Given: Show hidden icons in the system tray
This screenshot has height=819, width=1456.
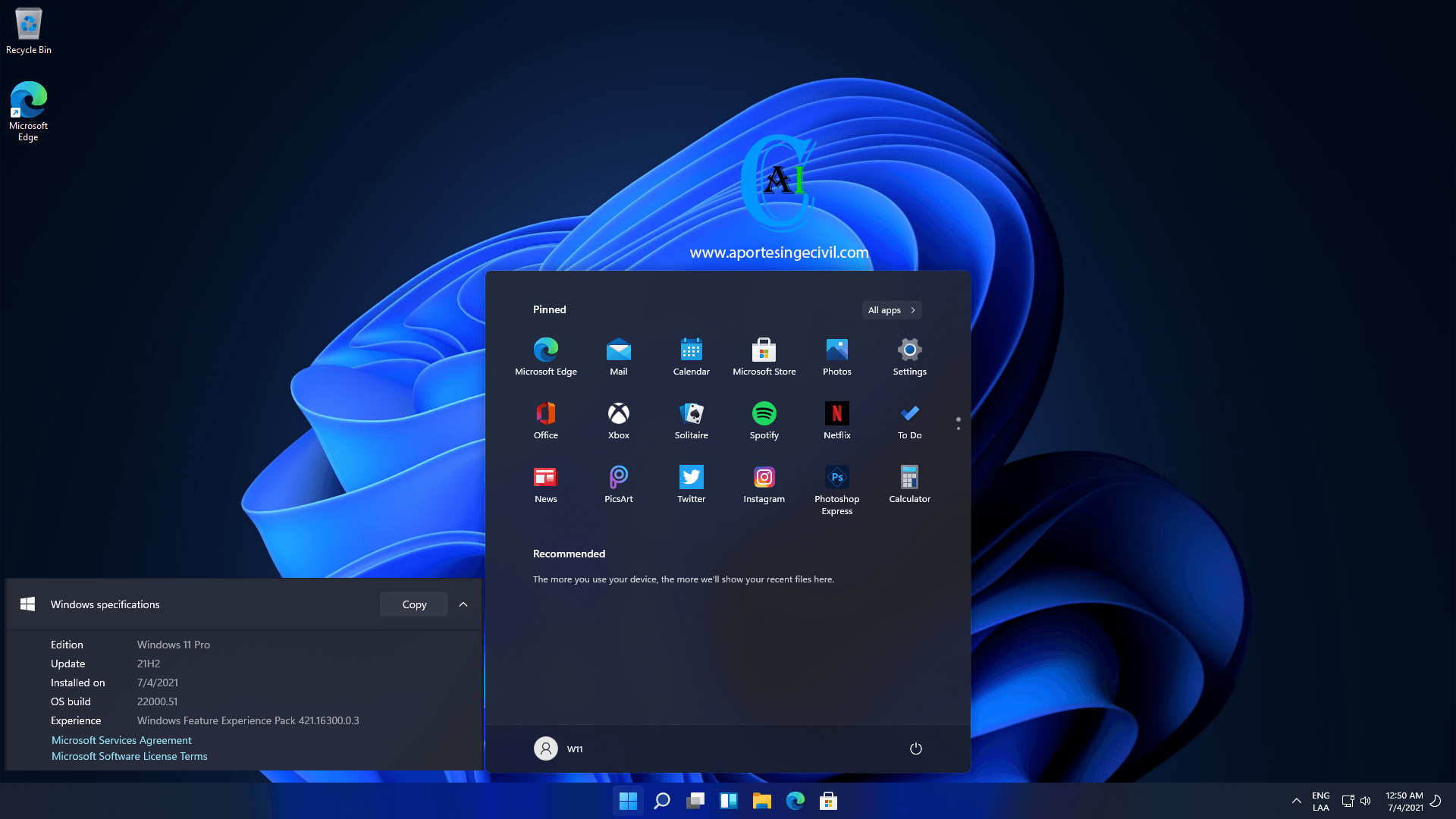Looking at the screenshot, I should pyautogui.click(x=1296, y=800).
